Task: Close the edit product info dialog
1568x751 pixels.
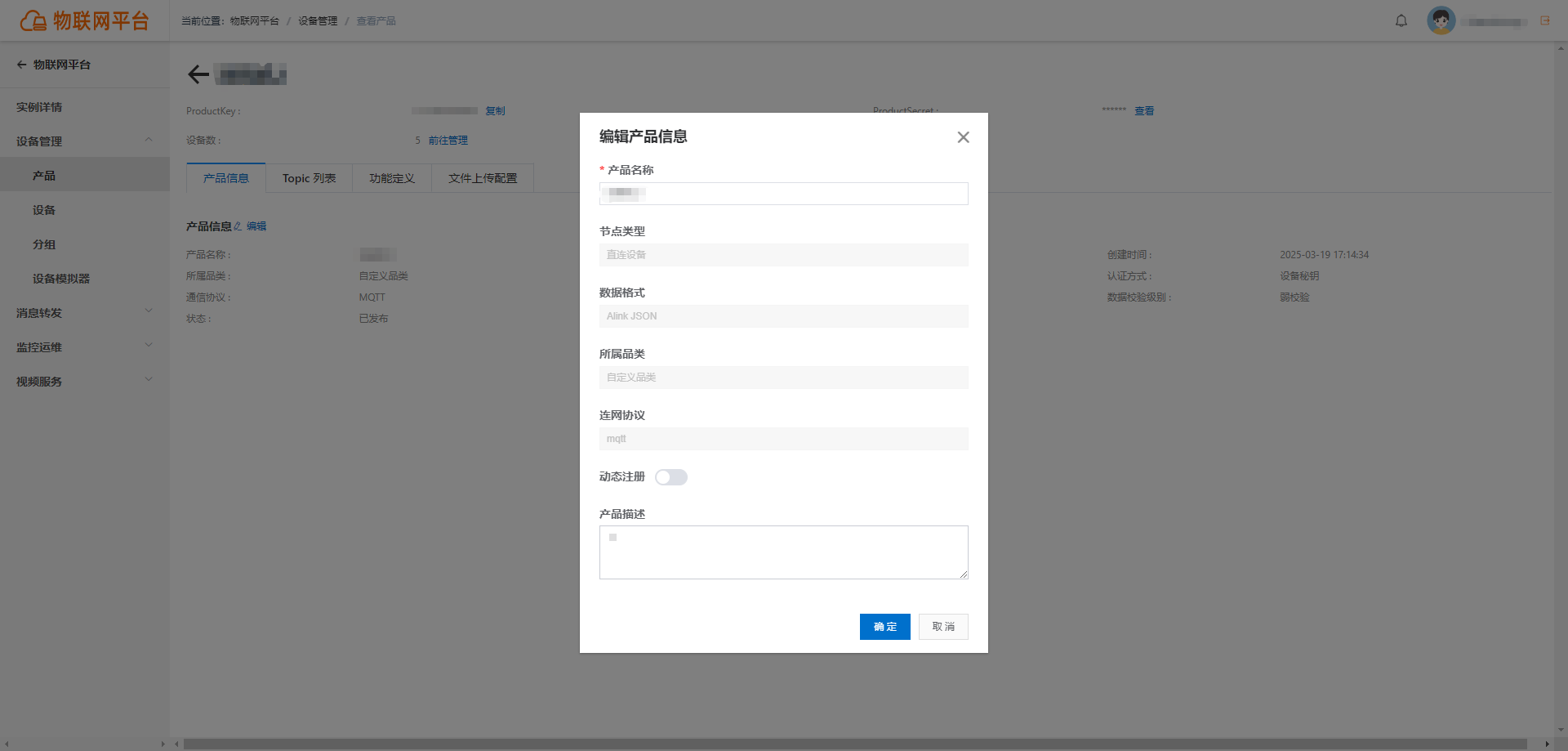Action: 964,137
